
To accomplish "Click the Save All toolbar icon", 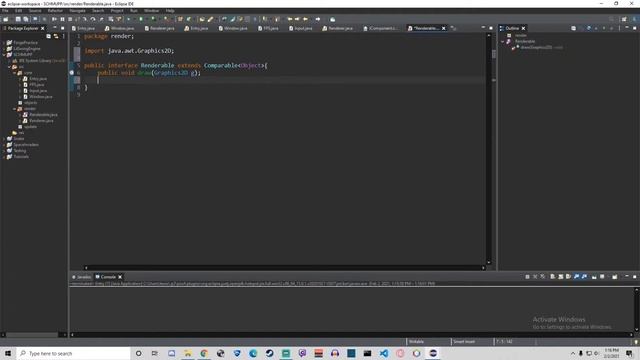I will click(26, 19).
